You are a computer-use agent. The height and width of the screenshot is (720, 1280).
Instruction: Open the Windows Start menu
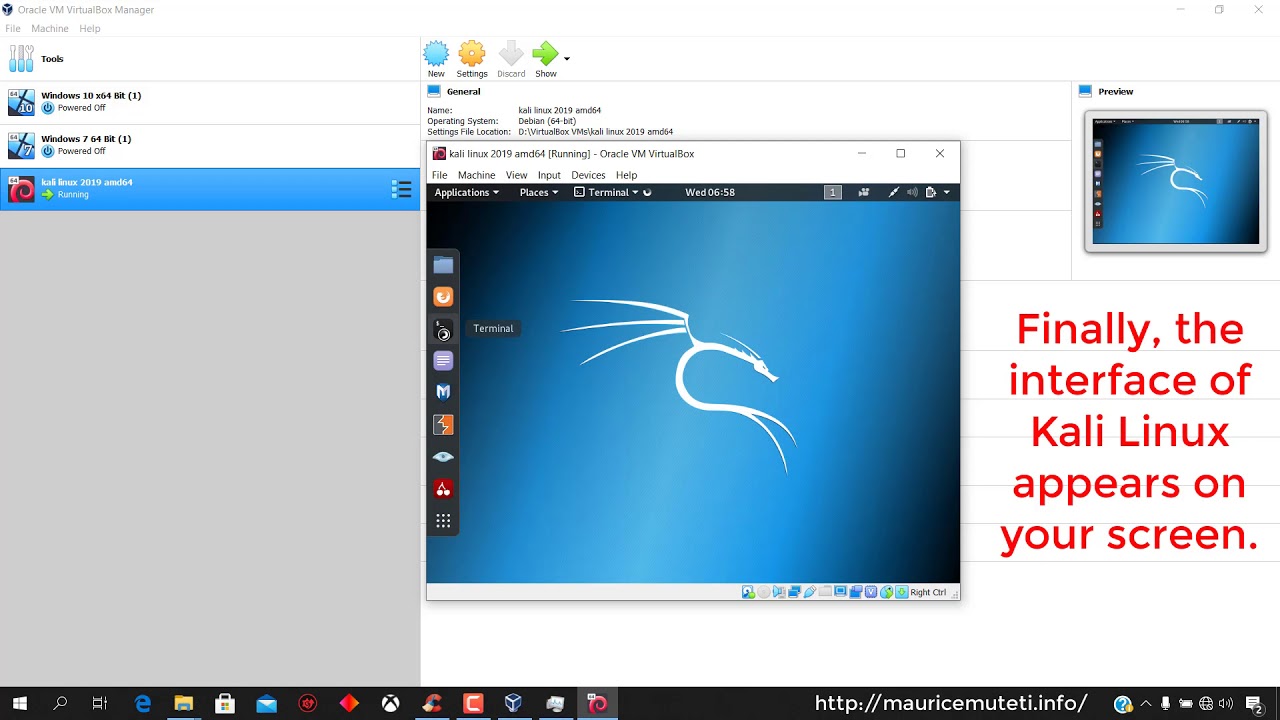19,704
